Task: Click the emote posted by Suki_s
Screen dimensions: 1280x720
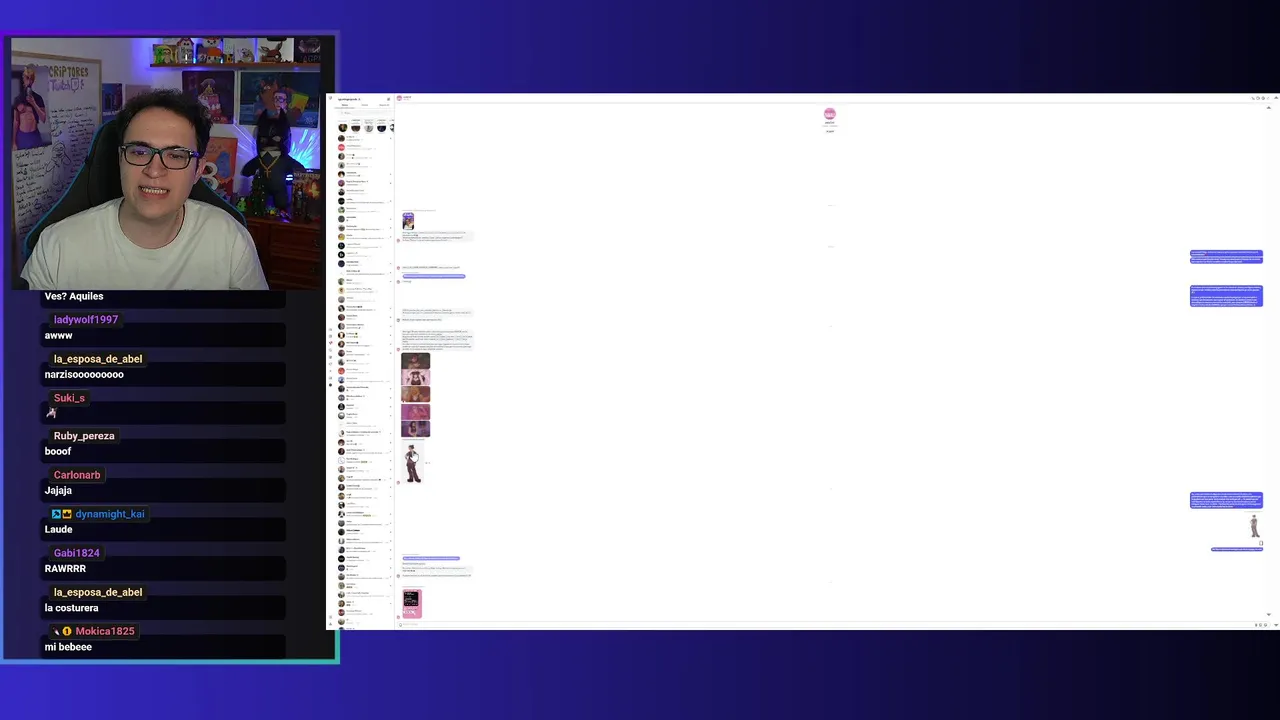Action: pyautogui.click(x=51, y=413)
